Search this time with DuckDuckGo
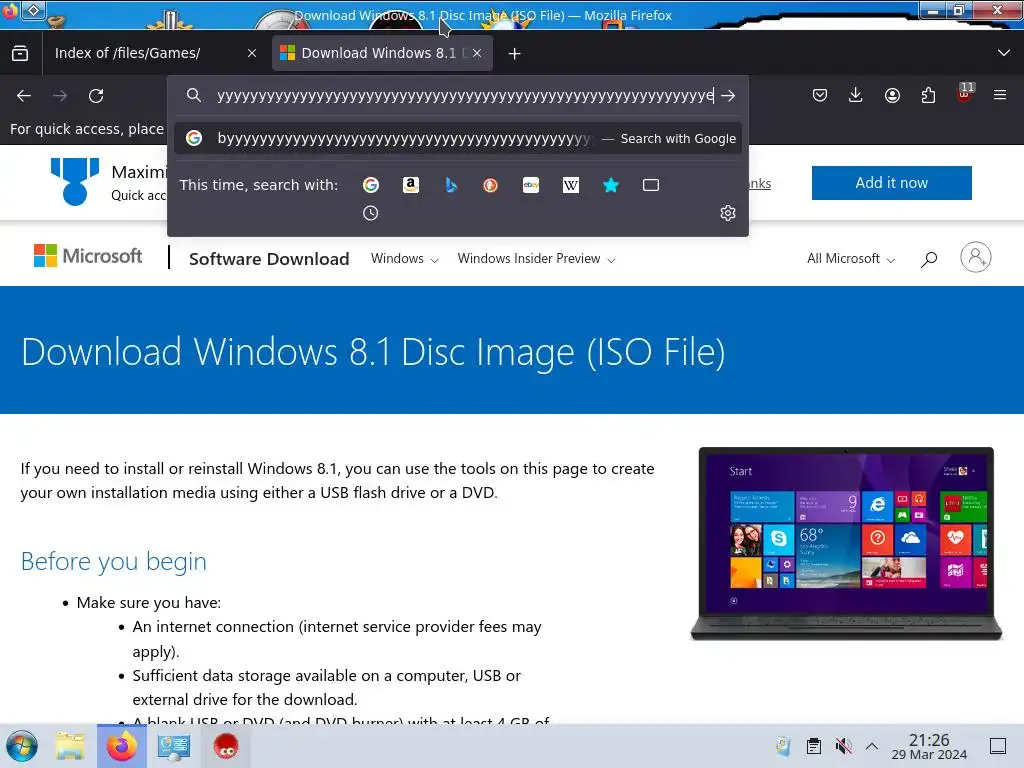 (490, 185)
